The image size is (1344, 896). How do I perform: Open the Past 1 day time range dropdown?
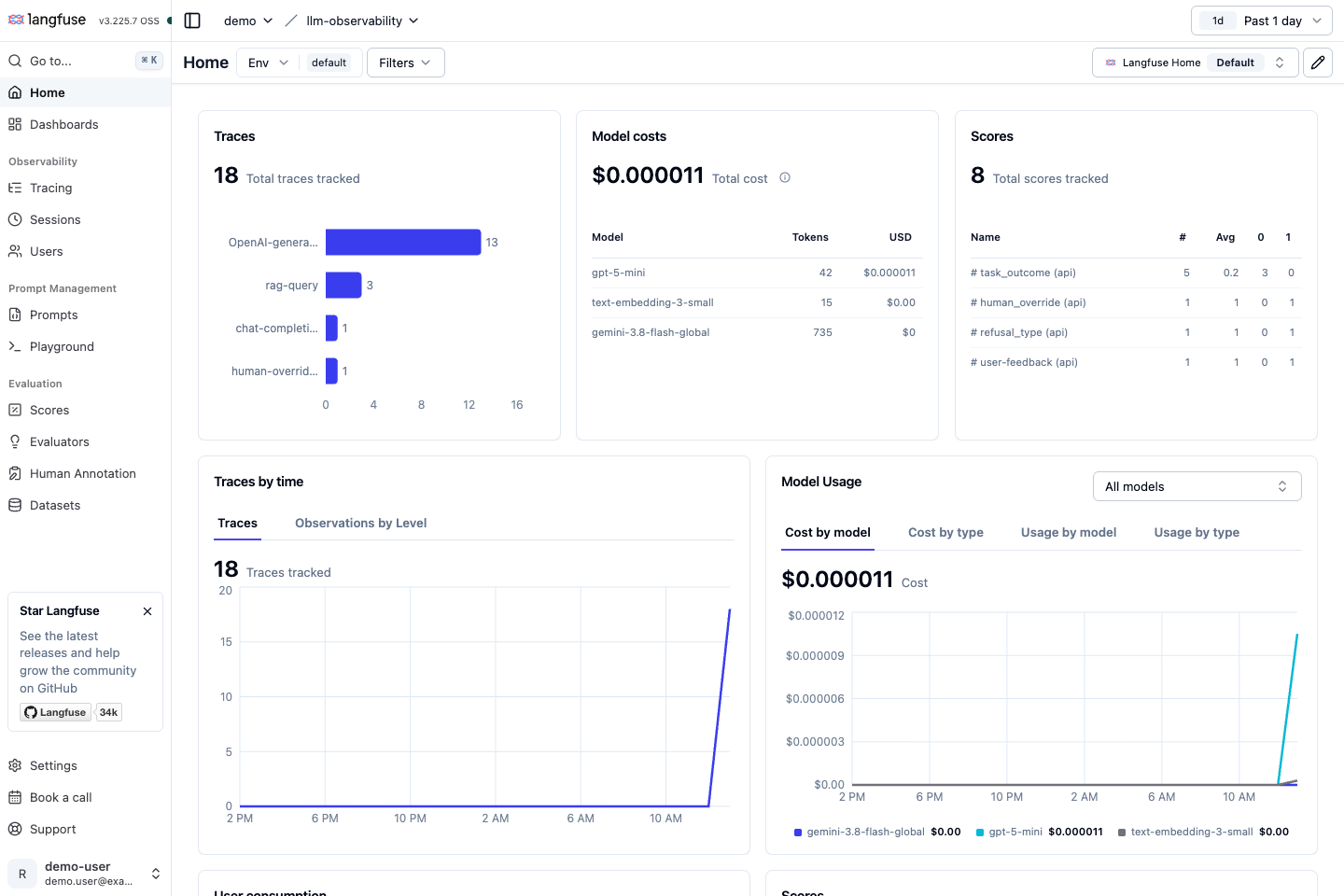(x=1262, y=21)
